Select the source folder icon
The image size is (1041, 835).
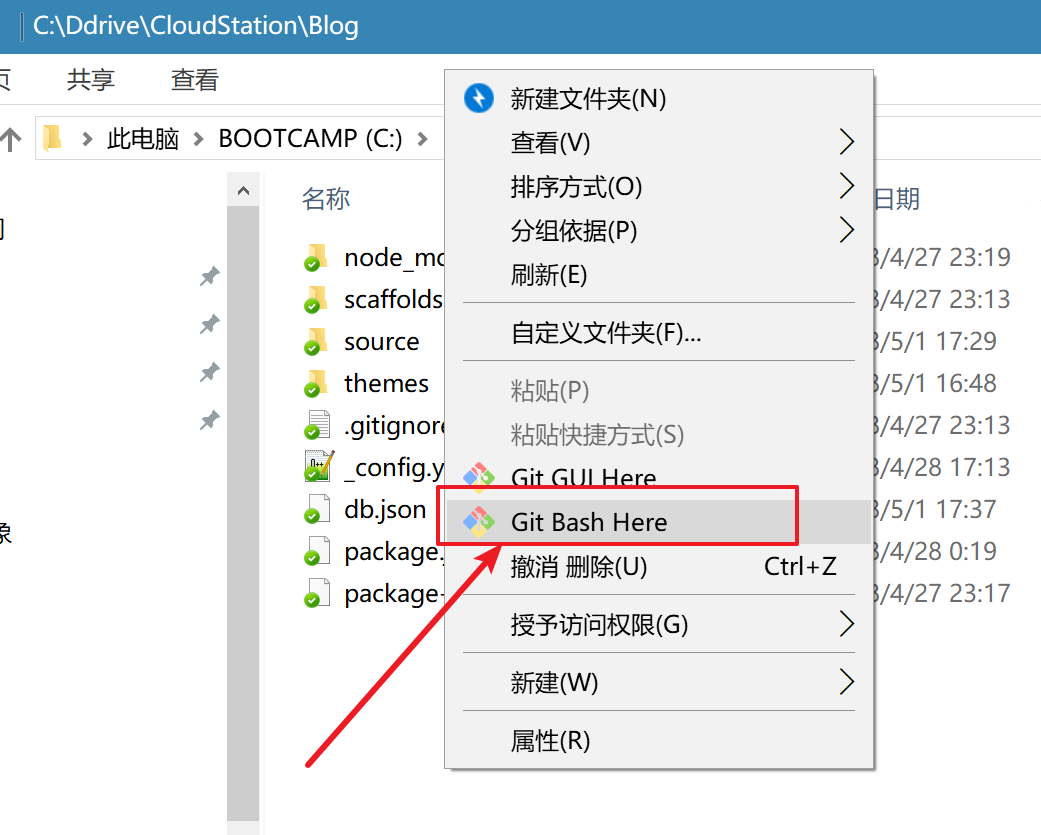tap(316, 341)
